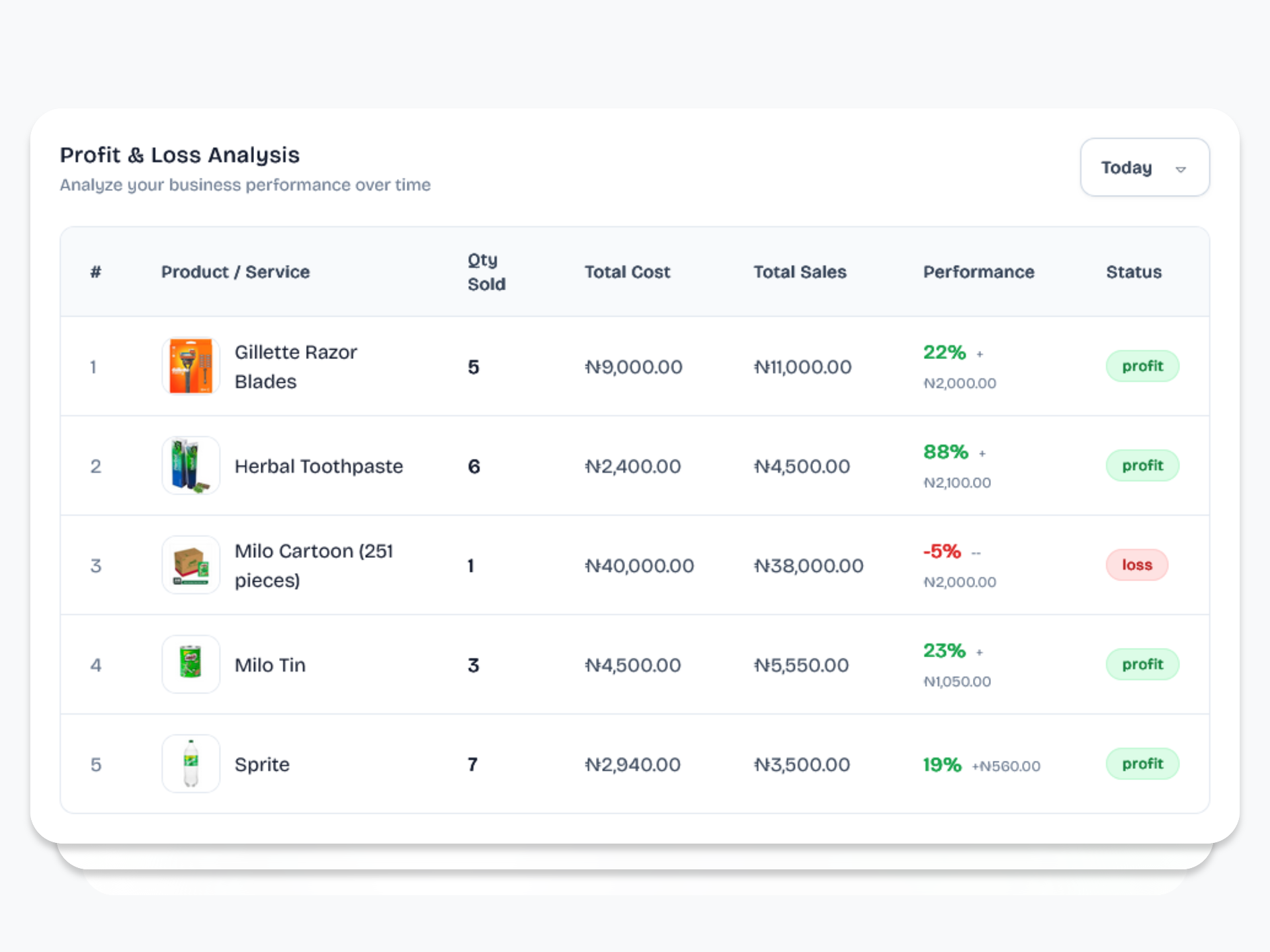Viewport: 1270px width, 952px height.
Task: Click the Milo Tin product name
Action: [x=270, y=665]
